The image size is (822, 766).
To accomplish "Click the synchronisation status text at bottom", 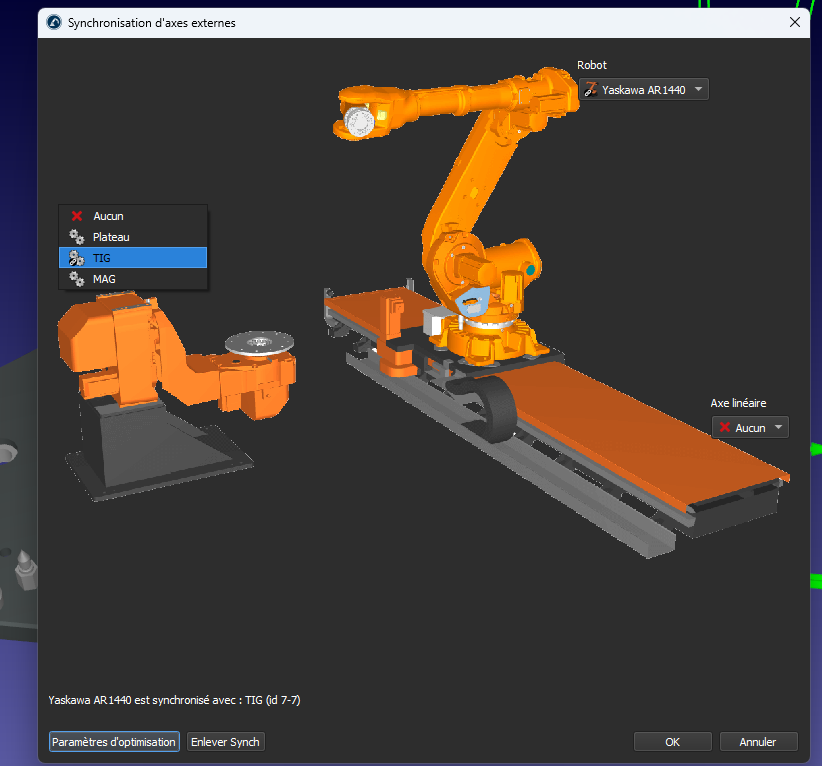I will point(174,700).
